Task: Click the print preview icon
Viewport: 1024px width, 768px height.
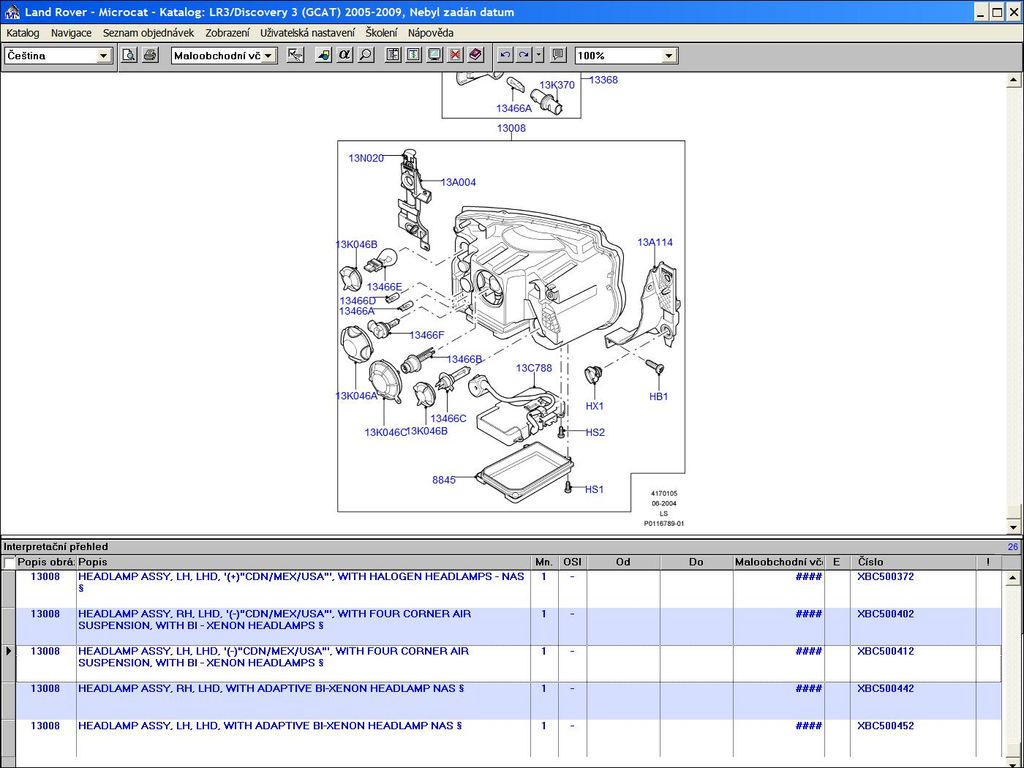Action: coord(129,55)
